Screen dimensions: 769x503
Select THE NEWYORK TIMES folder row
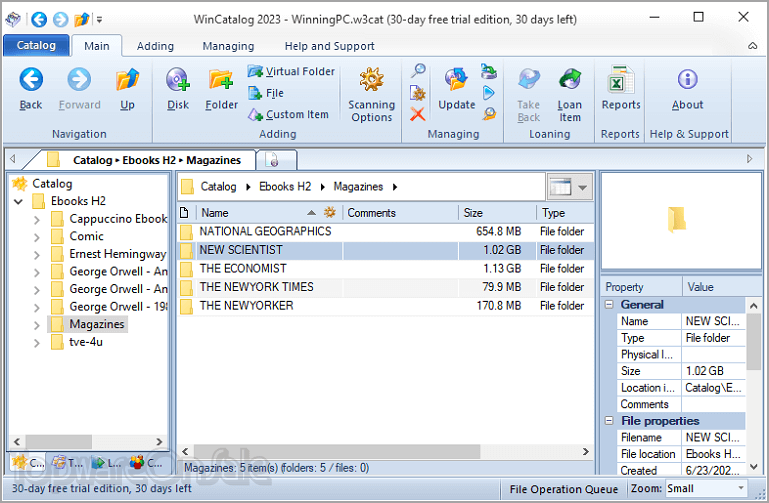click(x=385, y=287)
